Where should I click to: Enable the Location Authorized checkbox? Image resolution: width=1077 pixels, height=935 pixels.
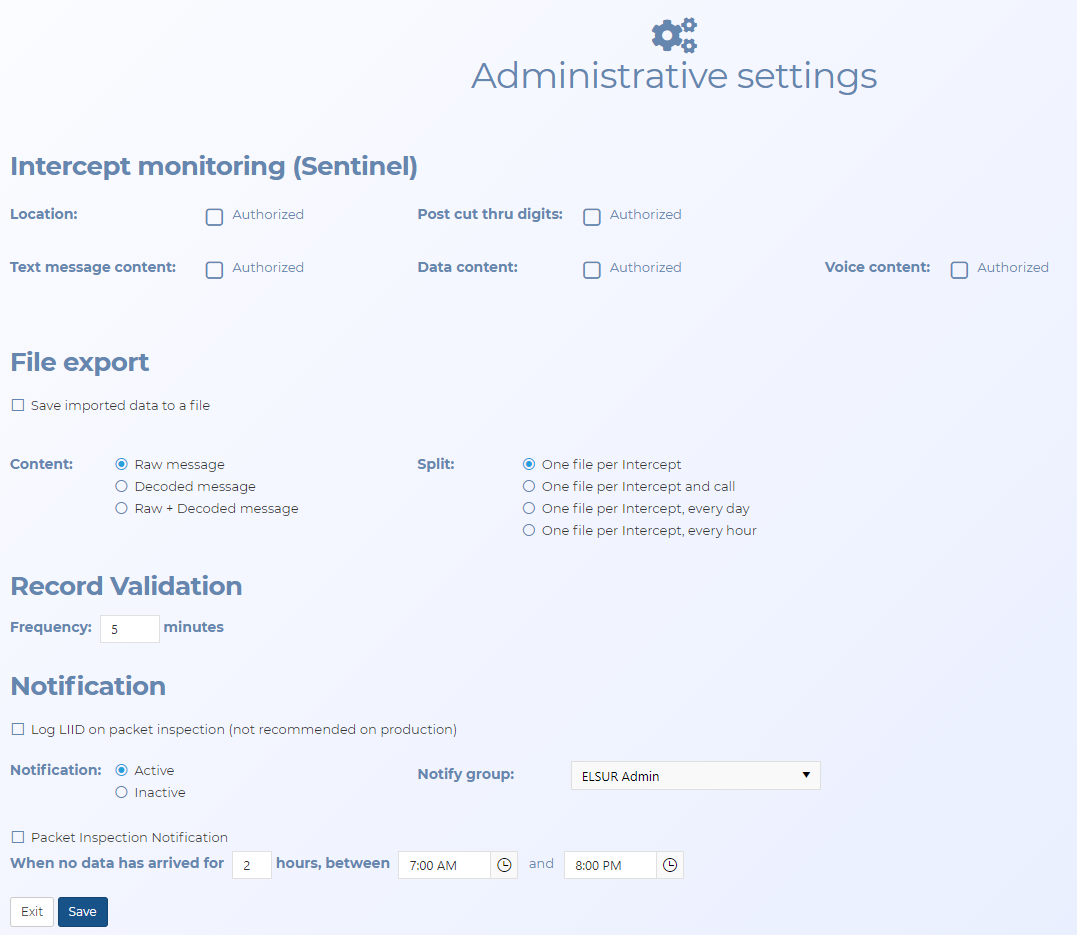(x=214, y=217)
